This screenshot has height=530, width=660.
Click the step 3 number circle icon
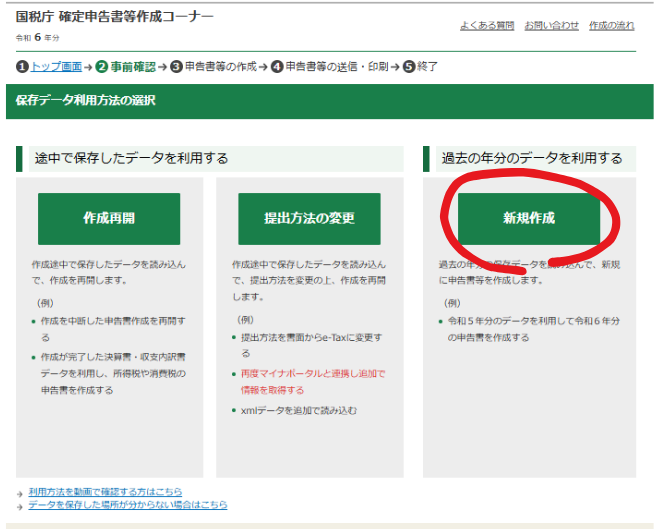click(176, 67)
